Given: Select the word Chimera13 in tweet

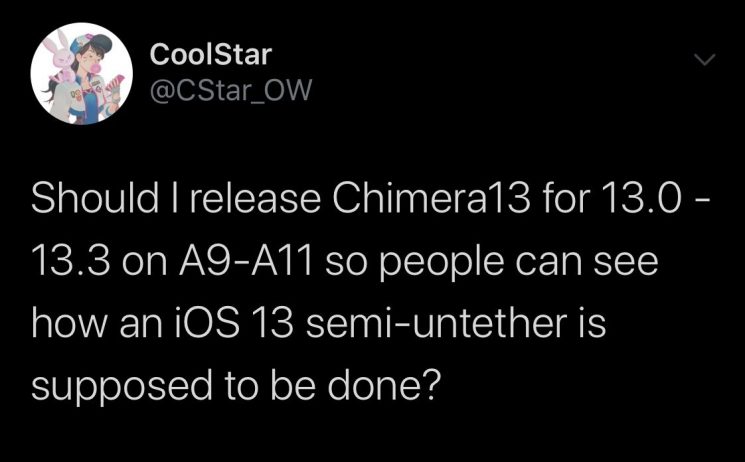Looking at the screenshot, I should coord(431,198).
